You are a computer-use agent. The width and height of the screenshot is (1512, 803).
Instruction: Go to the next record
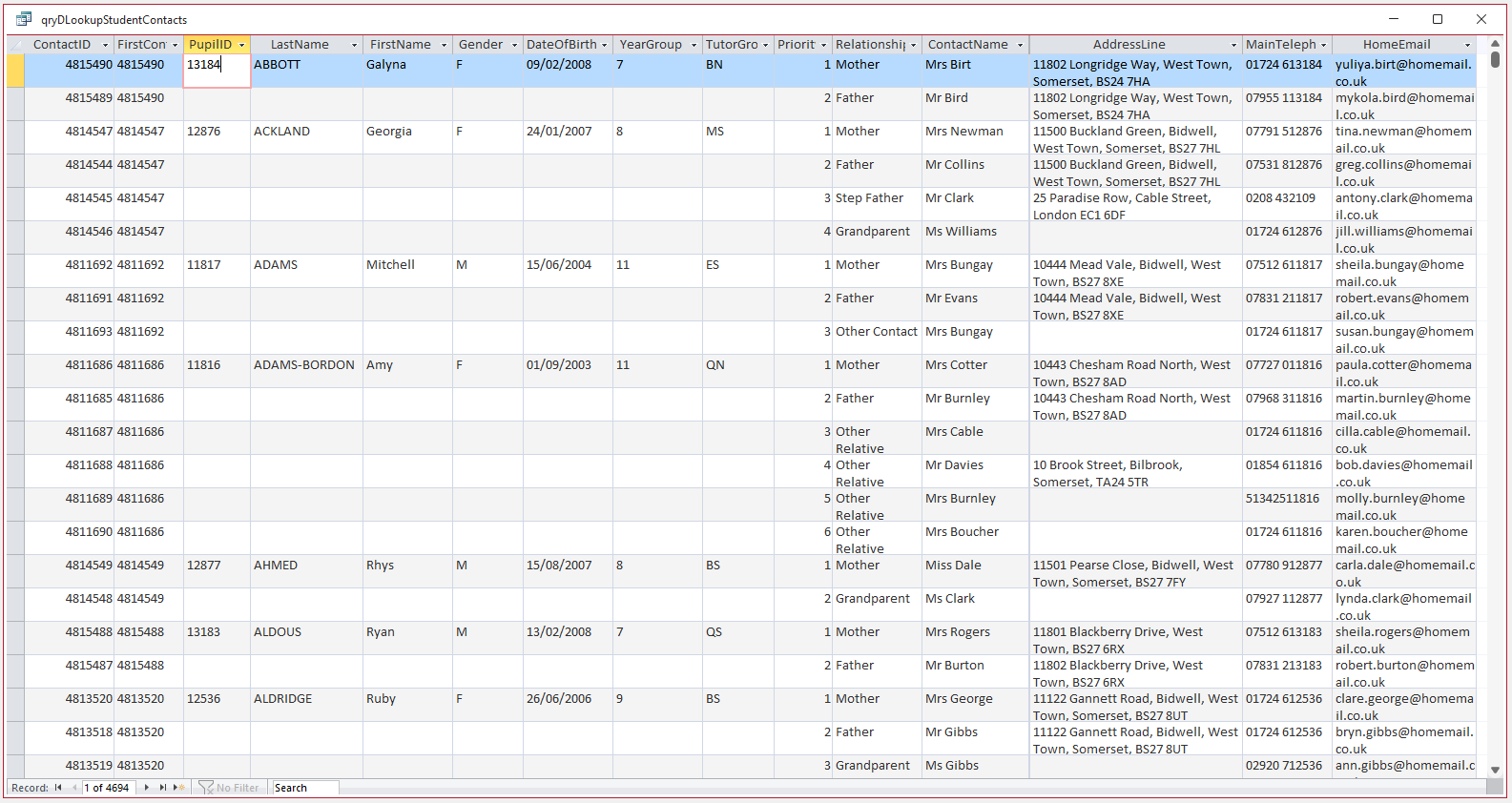click(x=146, y=788)
